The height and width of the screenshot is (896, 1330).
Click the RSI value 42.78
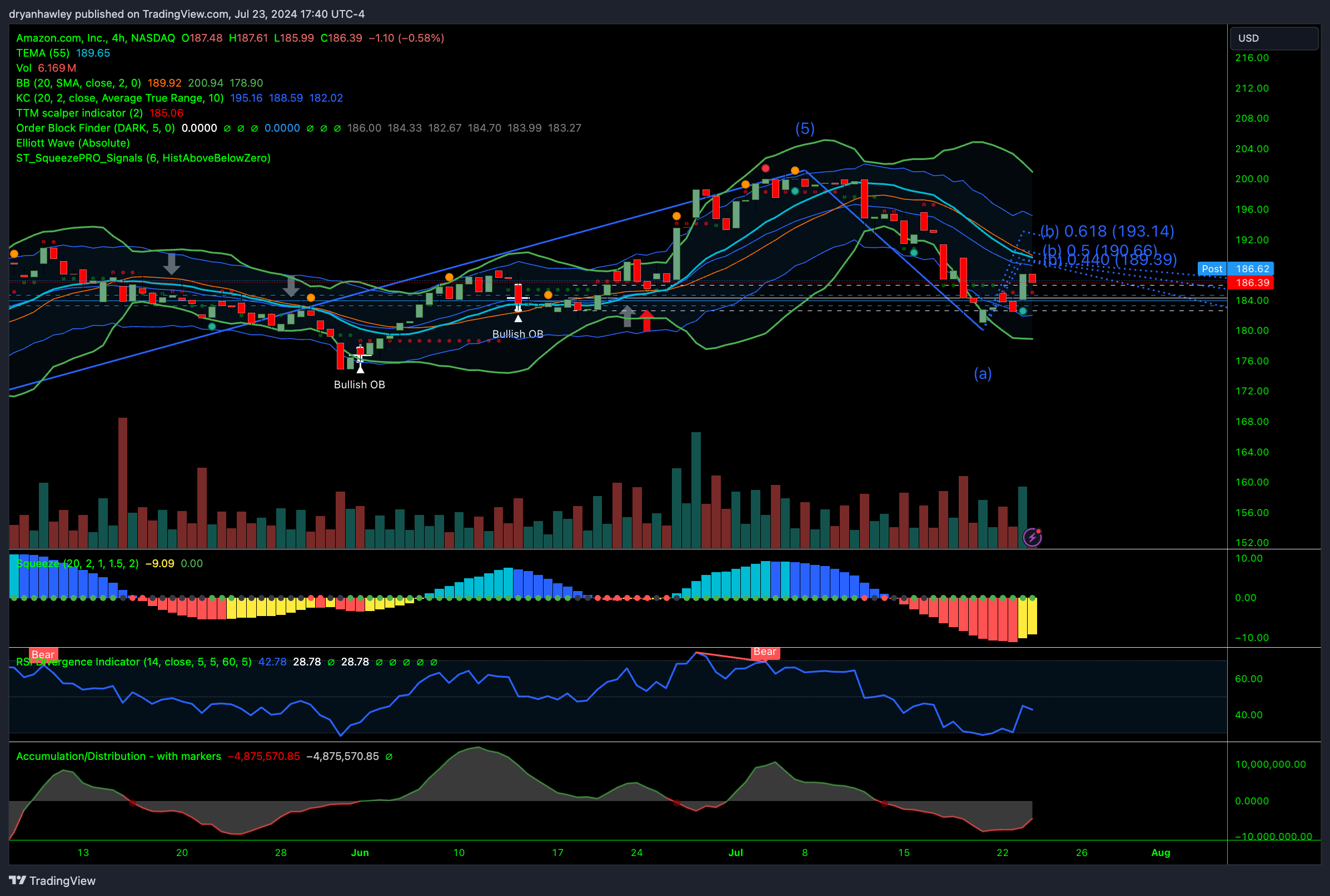(272, 662)
